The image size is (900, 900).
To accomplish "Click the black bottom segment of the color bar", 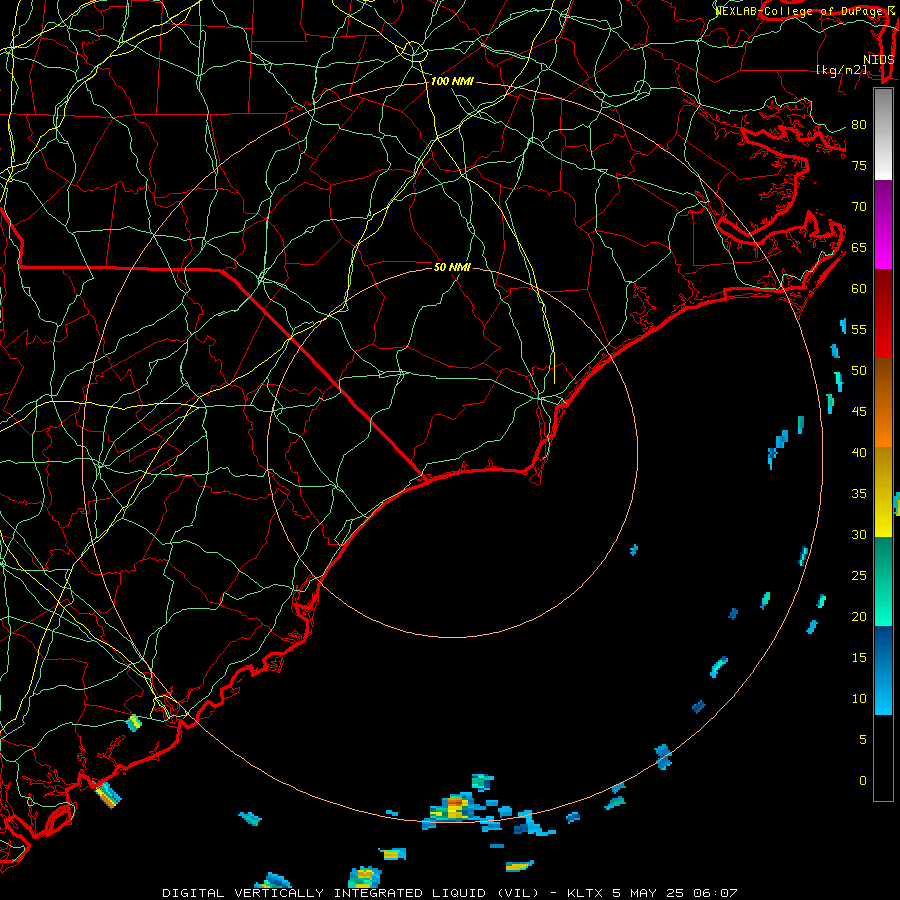I will [x=883, y=757].
